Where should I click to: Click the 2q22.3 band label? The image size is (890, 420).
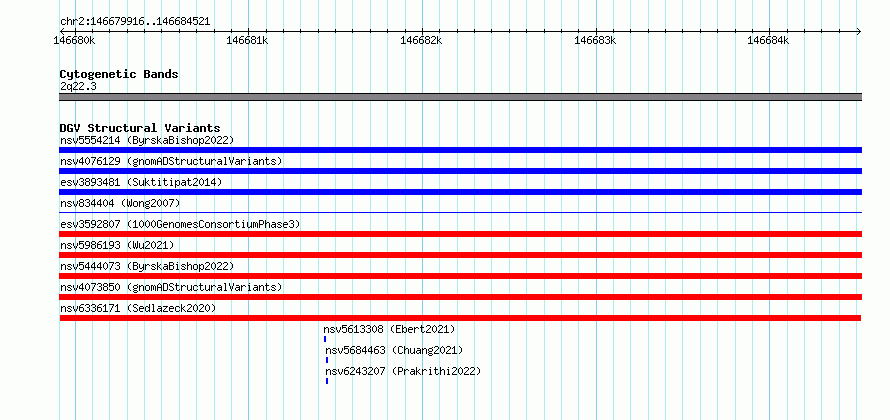click(x=77, y=86)
